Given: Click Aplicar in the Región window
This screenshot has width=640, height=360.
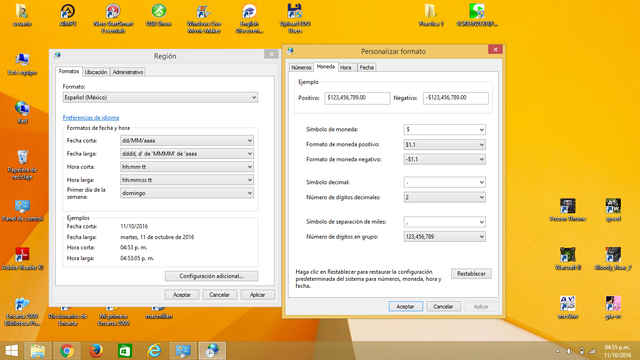Looking at the screenshot, I should pyautogui.click(x=257, y=295).
